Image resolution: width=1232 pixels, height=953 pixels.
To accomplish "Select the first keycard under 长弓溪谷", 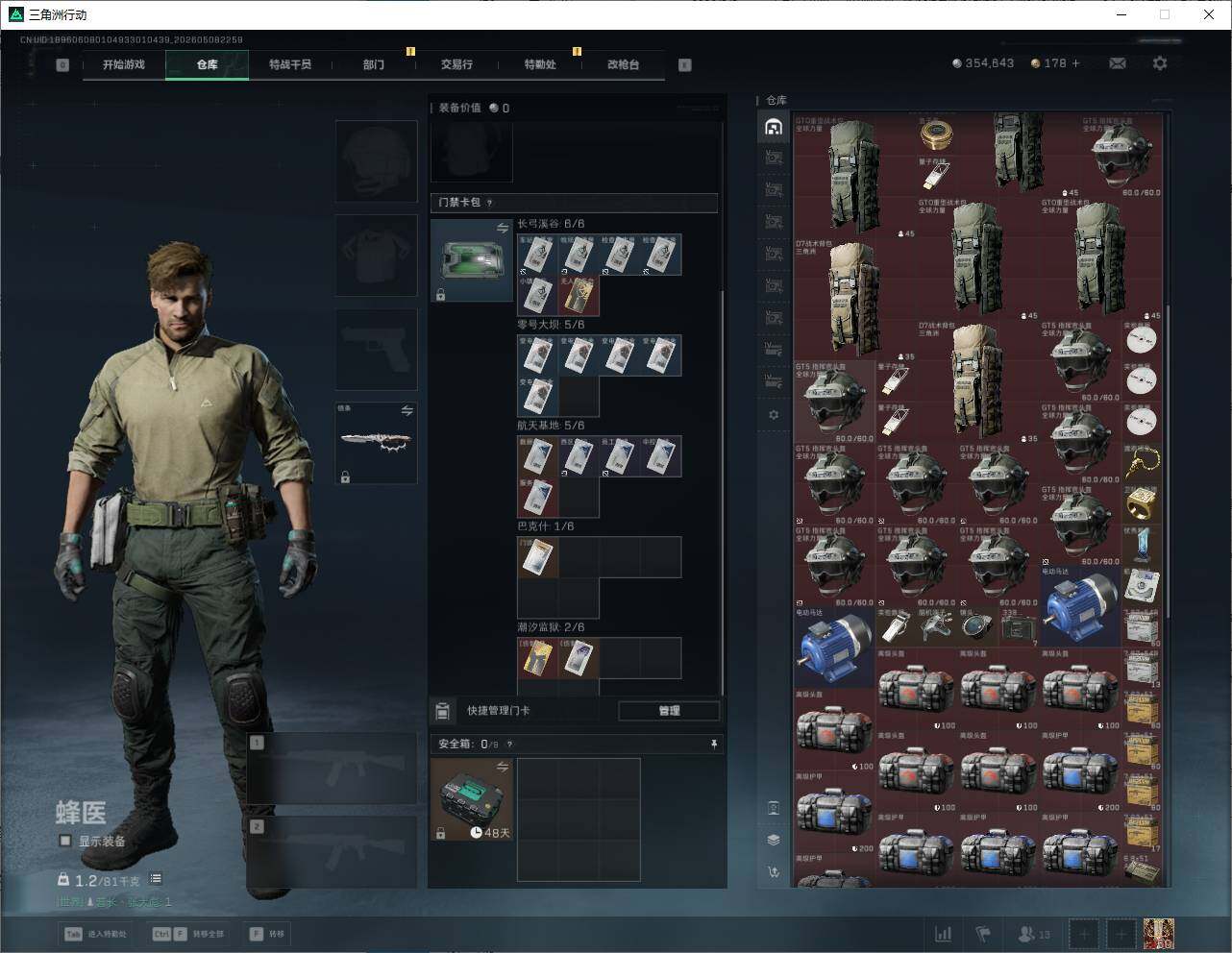I will [x=538, y=255].
